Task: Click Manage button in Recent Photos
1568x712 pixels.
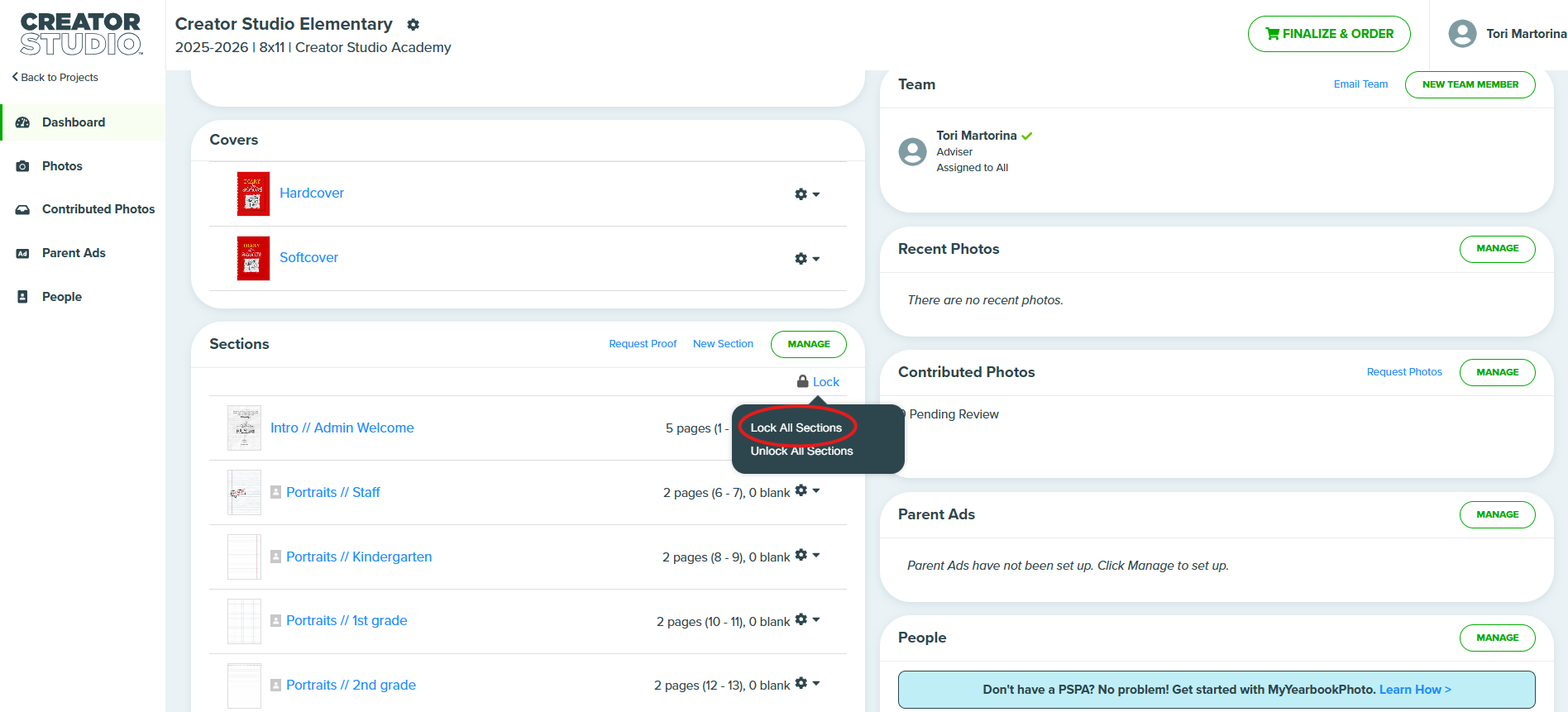Action: [1497, 249]
